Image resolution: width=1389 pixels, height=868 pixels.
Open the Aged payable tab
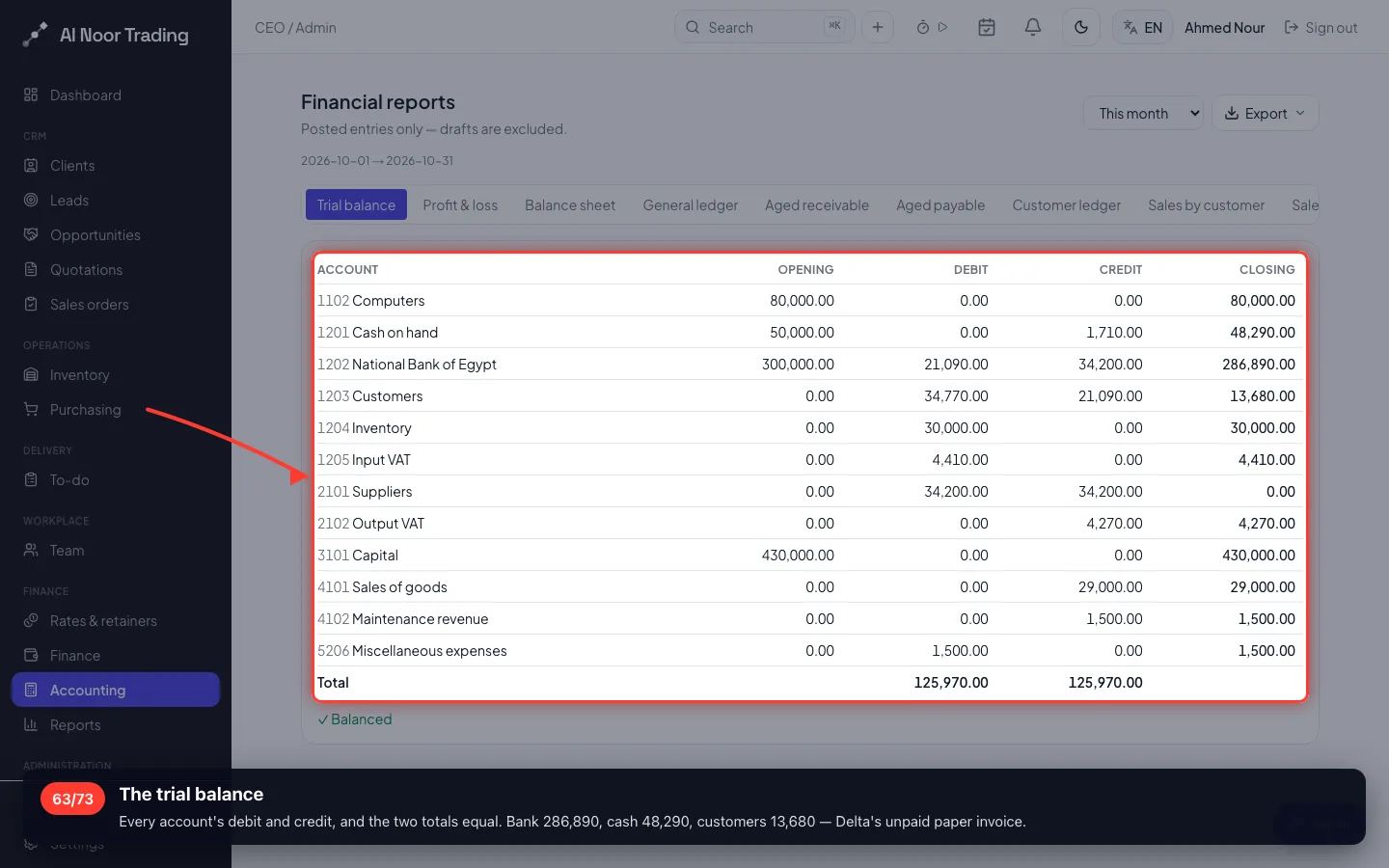coord(940,204)
